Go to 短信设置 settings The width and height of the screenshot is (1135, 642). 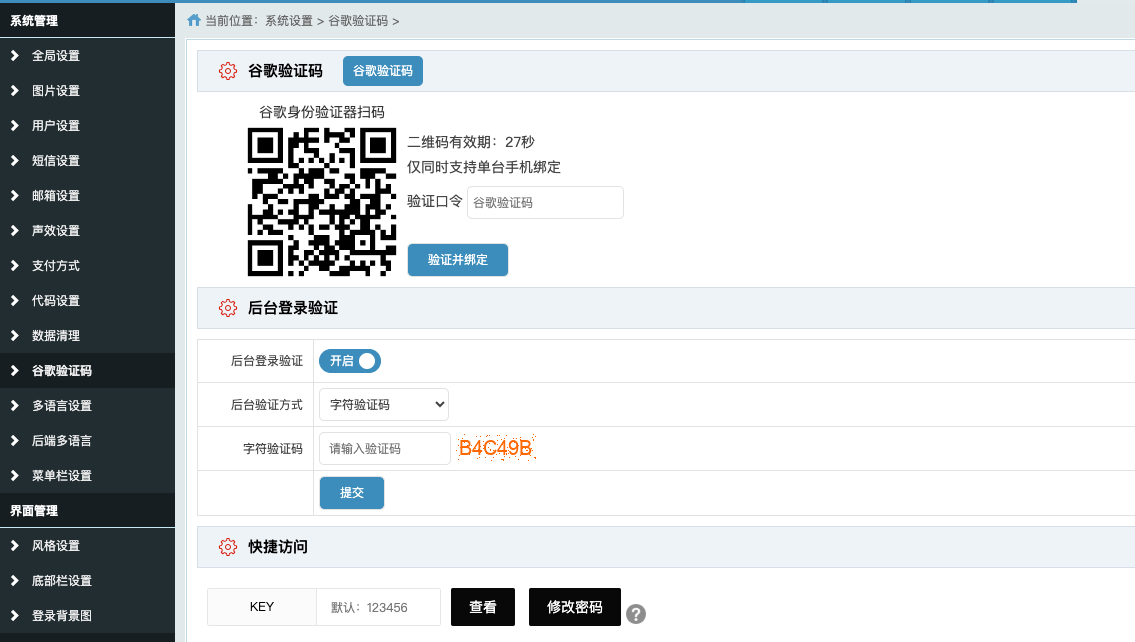tap(88, 161)
